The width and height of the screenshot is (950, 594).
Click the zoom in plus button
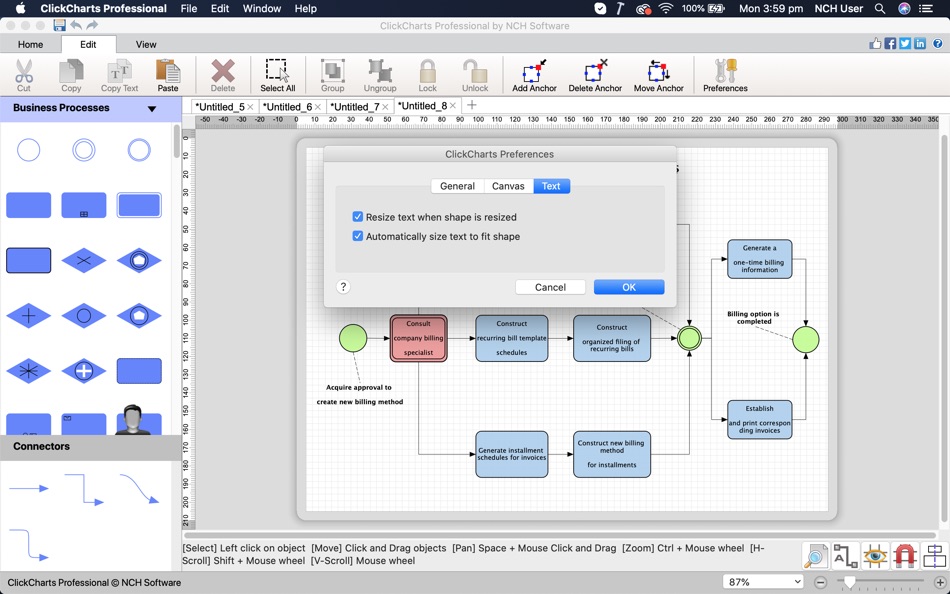point(939,582)
